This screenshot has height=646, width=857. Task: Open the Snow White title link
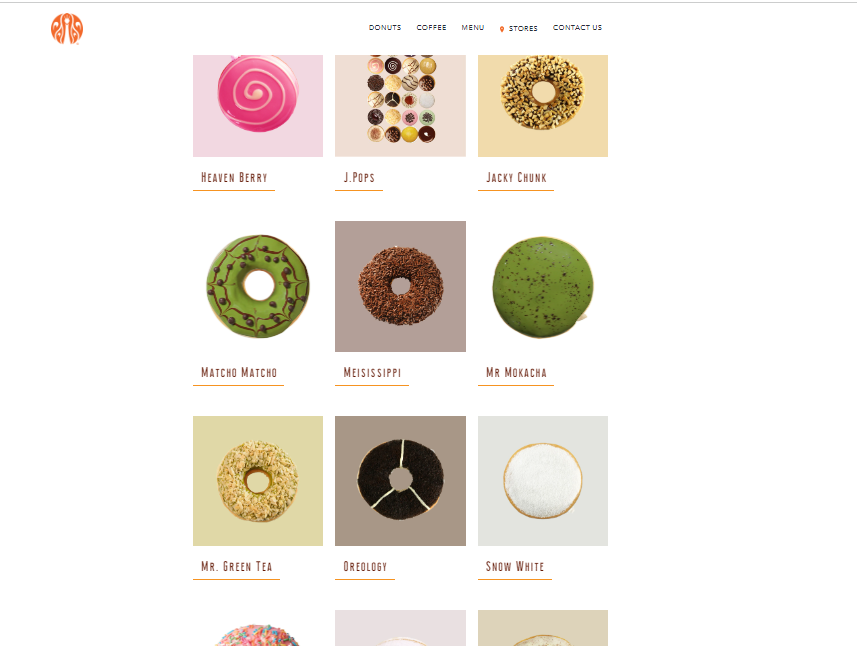tap(515, 567)
